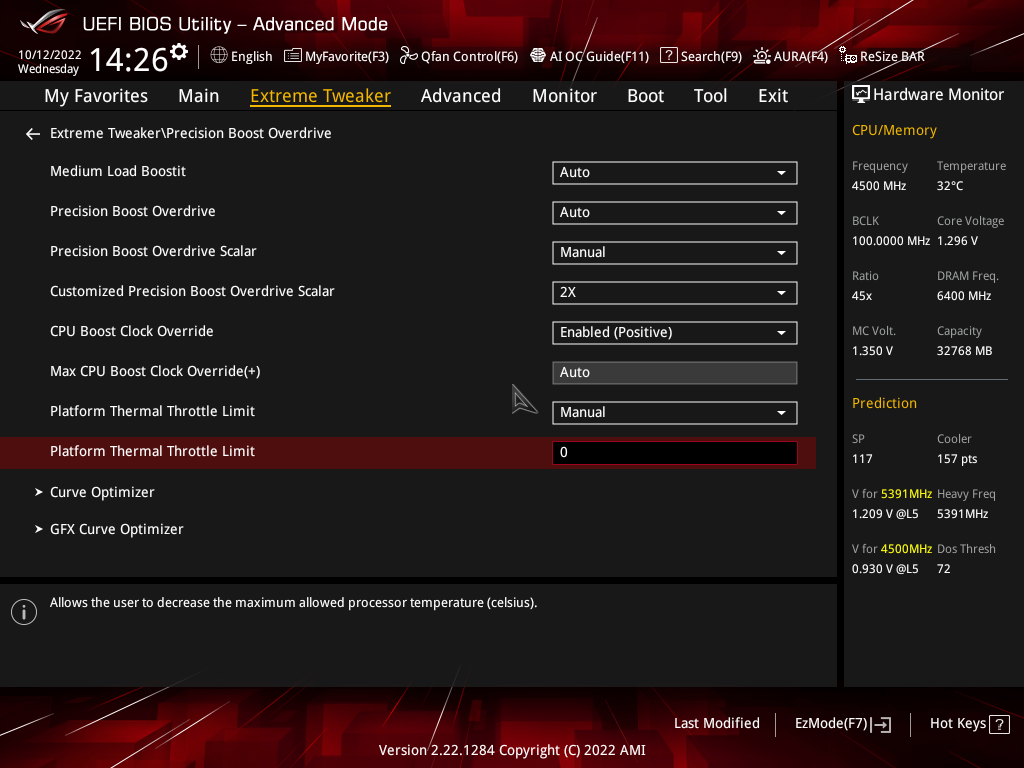Click the 14:26 clock display
Image resolution: width=1024 pixels, height=768 pixels.
click(x=129, y=59)
